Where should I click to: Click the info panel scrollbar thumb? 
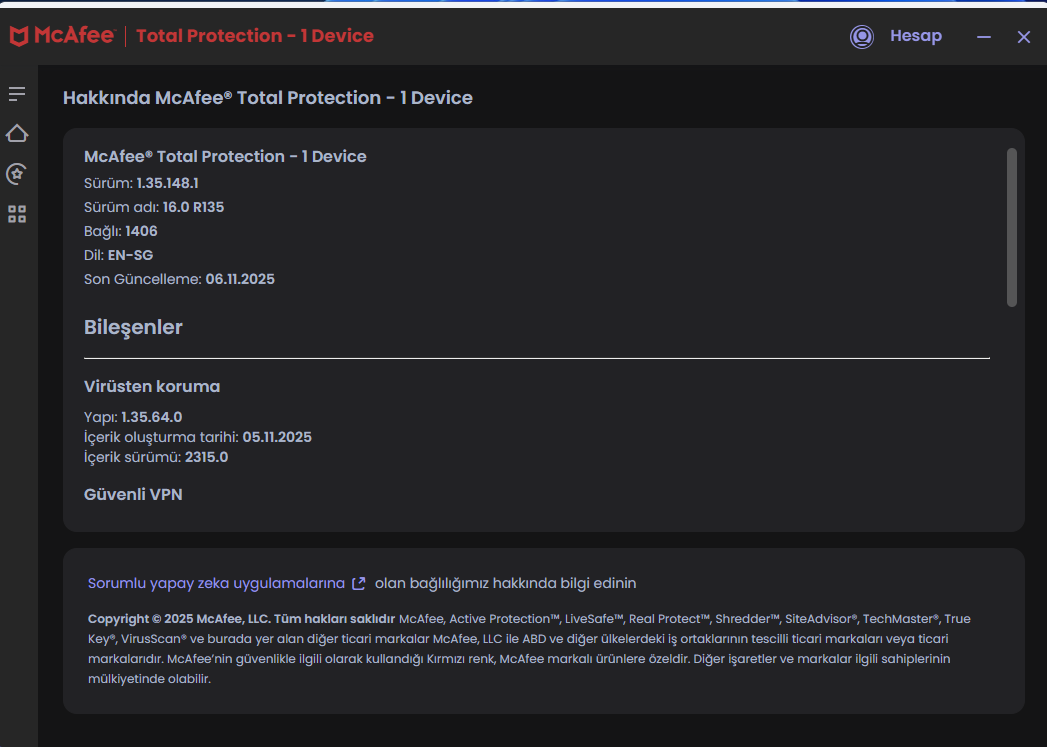pyautogui.click(x=1011, y=227)
